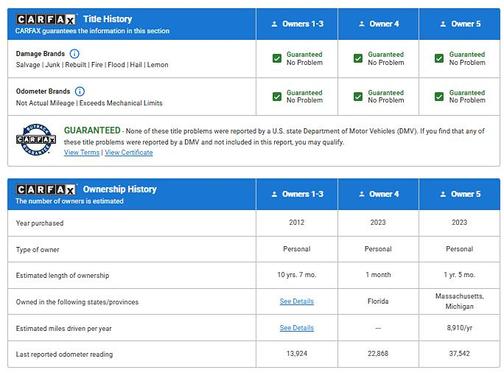504x373 pixels.
Task: Click the green GUARANTEED text
Action: pyautogui.click(x=92, y=130)
